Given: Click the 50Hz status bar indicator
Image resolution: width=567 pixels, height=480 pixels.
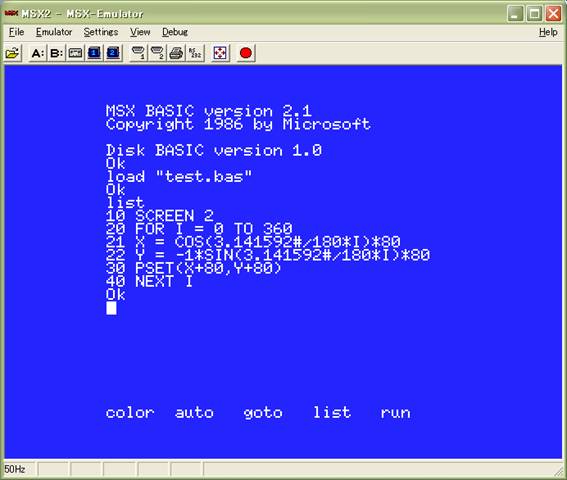Looking at the screenshot, I should click(x=15, y=469).
